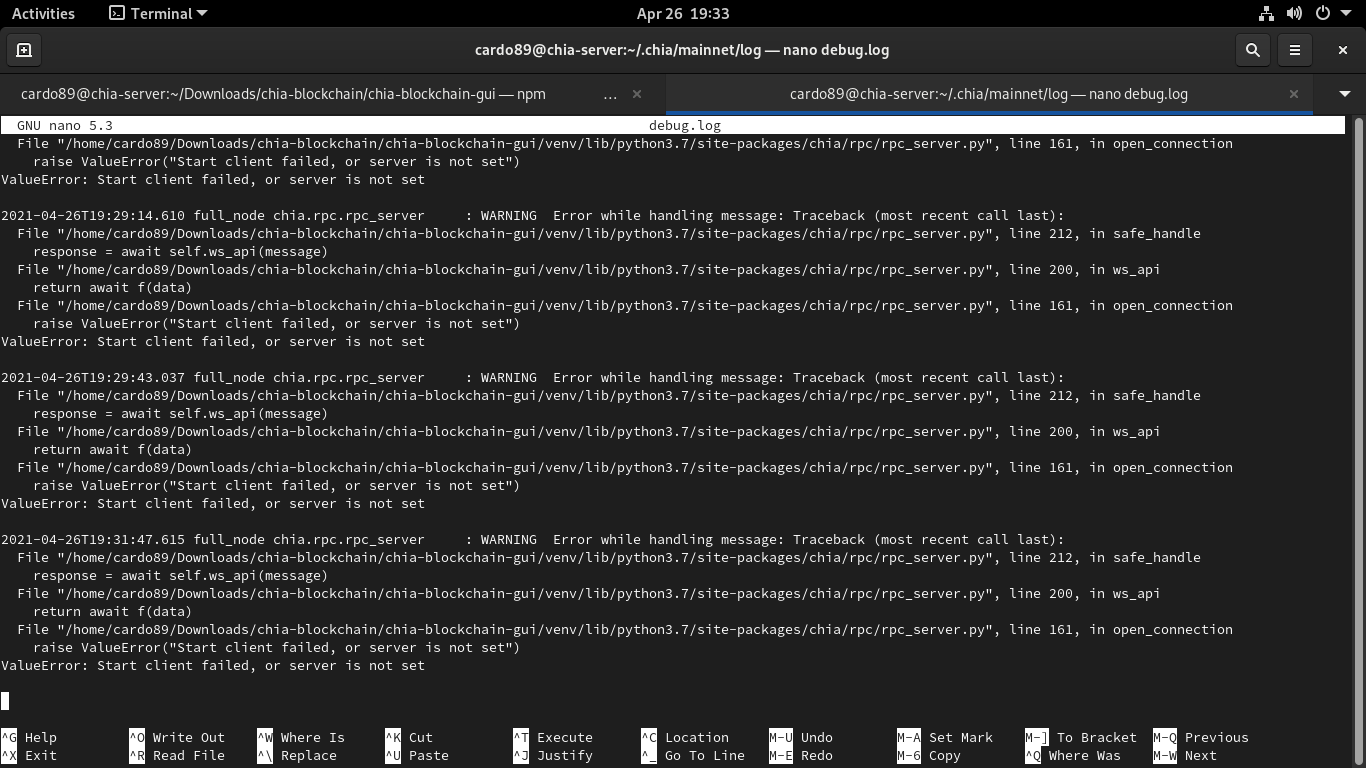Expand the tab overview chevron at the tab bar's right
Screen dimensions: 1366x768
point(1344,93)
